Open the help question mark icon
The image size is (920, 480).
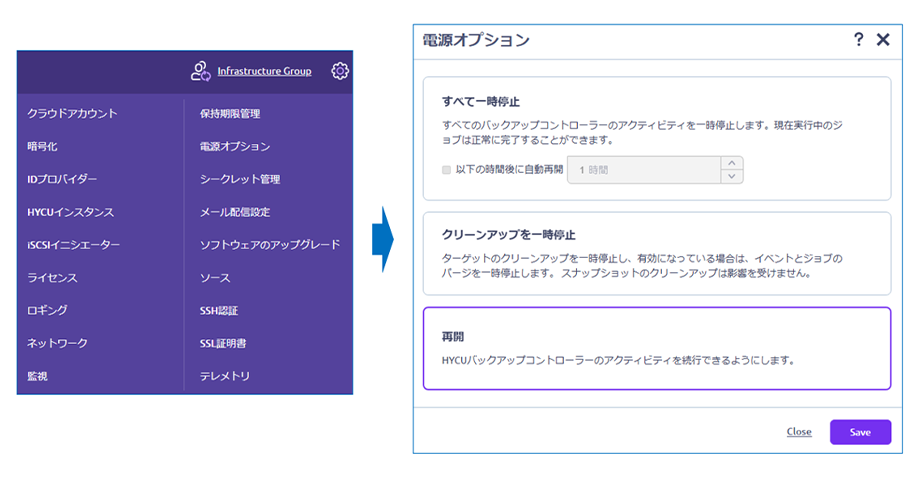coord(858,39)
